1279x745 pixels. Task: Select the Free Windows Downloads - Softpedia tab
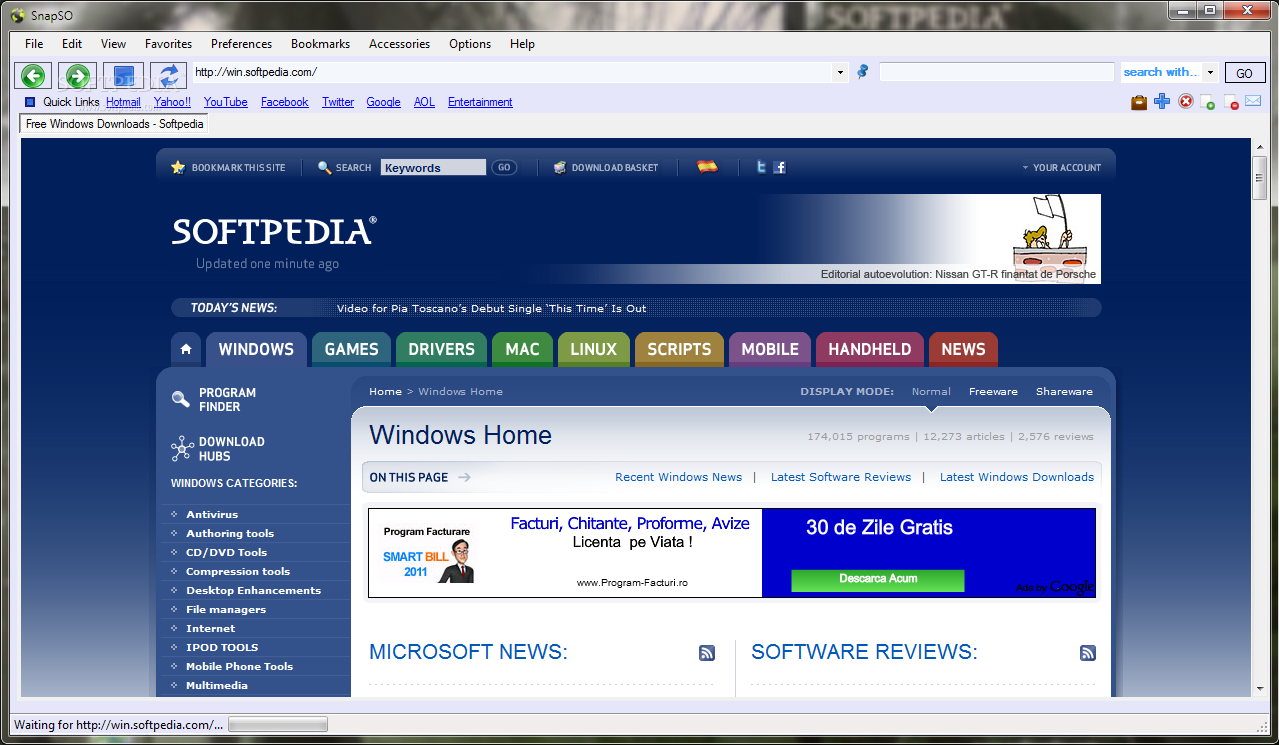pos(114,124)
